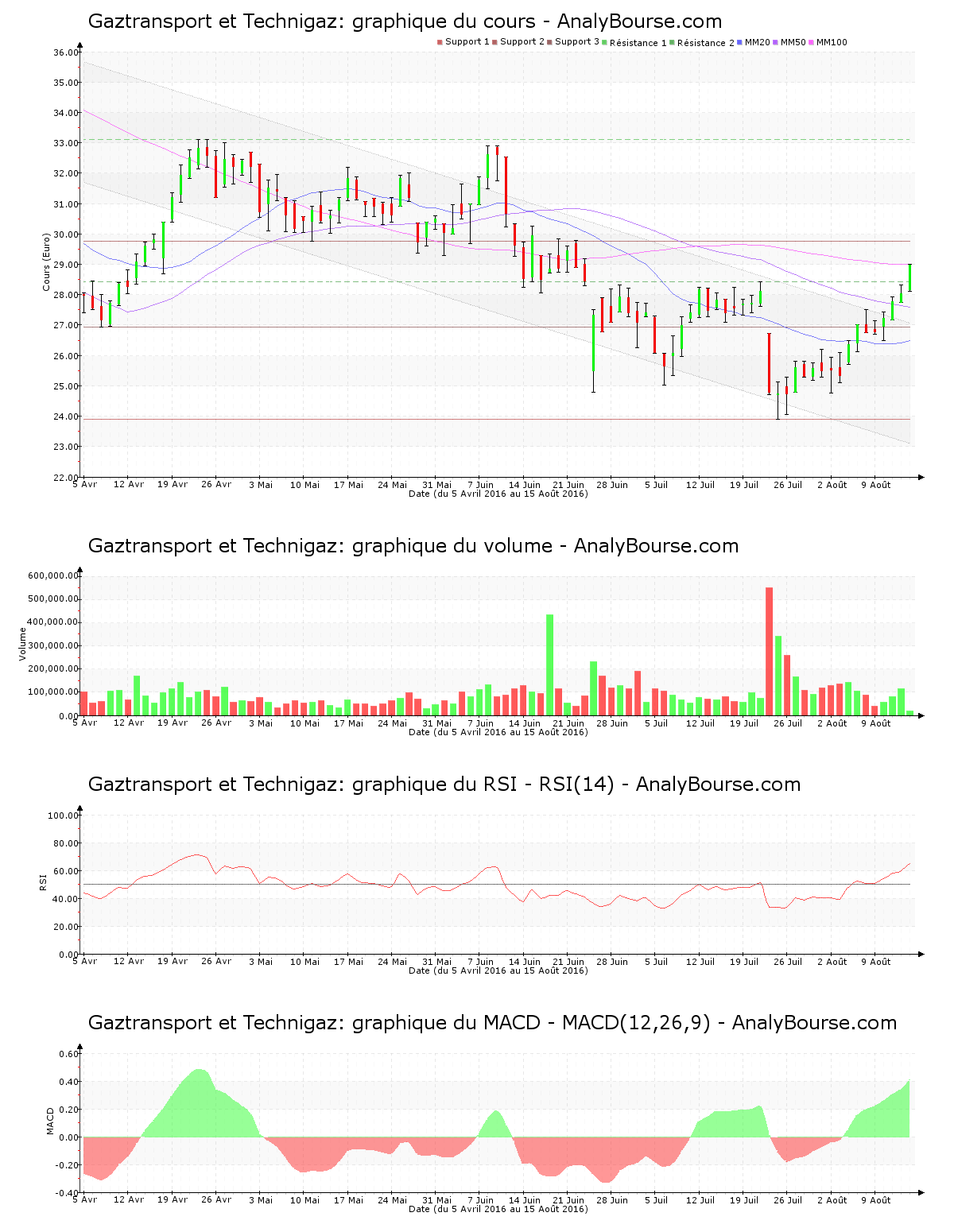Select the Support 3 legend label

(x=577, y=42)
